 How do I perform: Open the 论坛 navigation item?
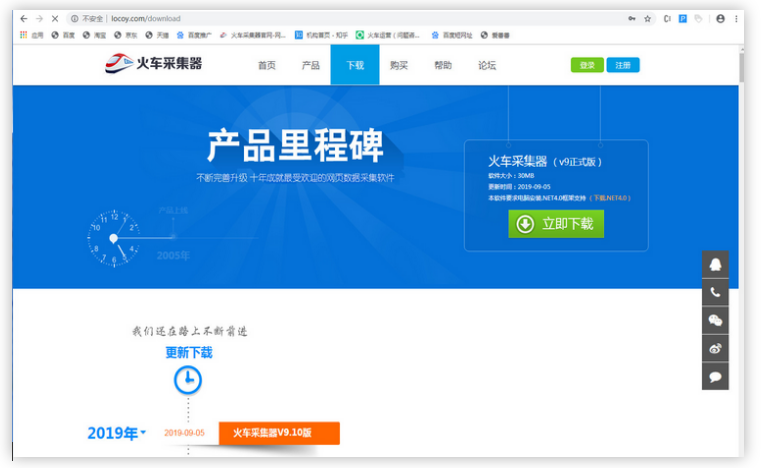tap(487, 65)
